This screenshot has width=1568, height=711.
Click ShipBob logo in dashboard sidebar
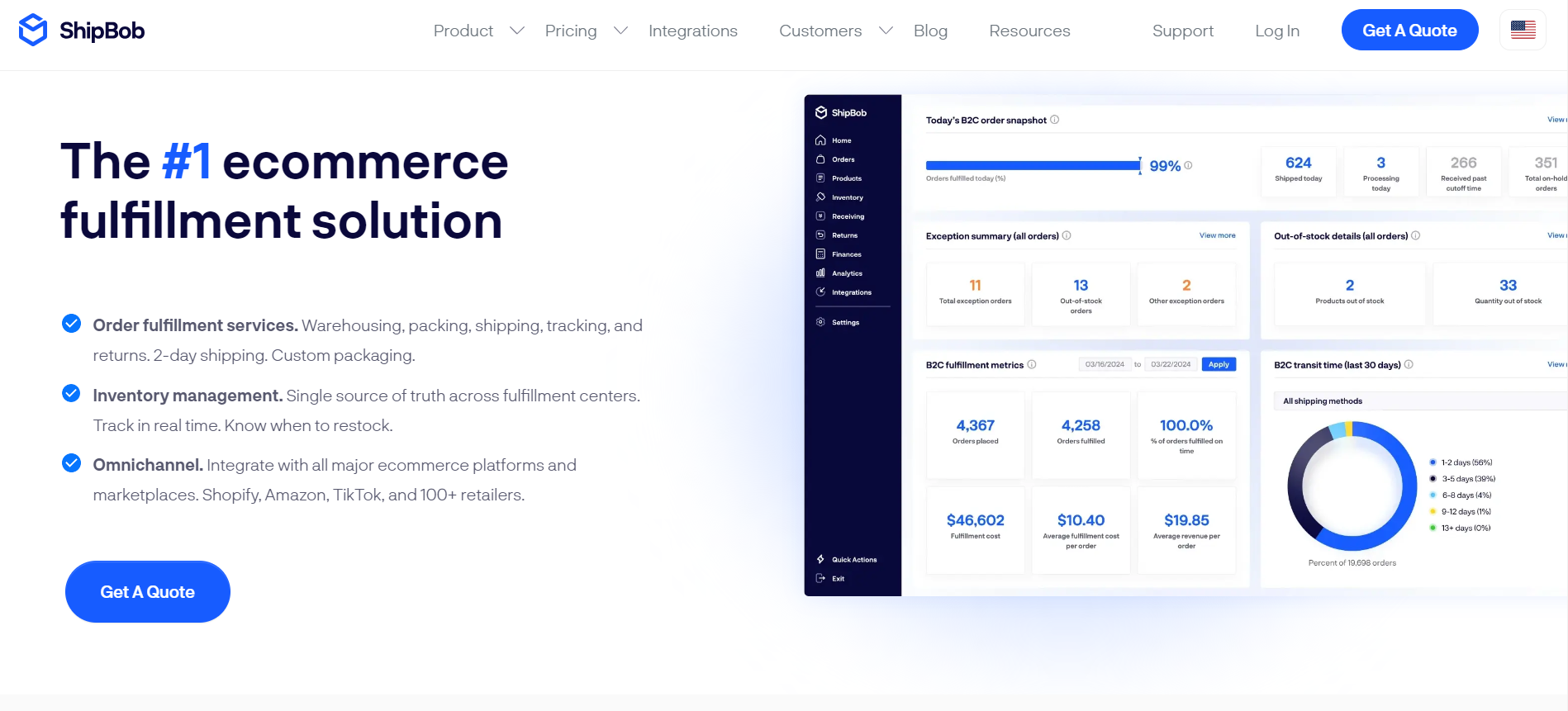point(841,112)
